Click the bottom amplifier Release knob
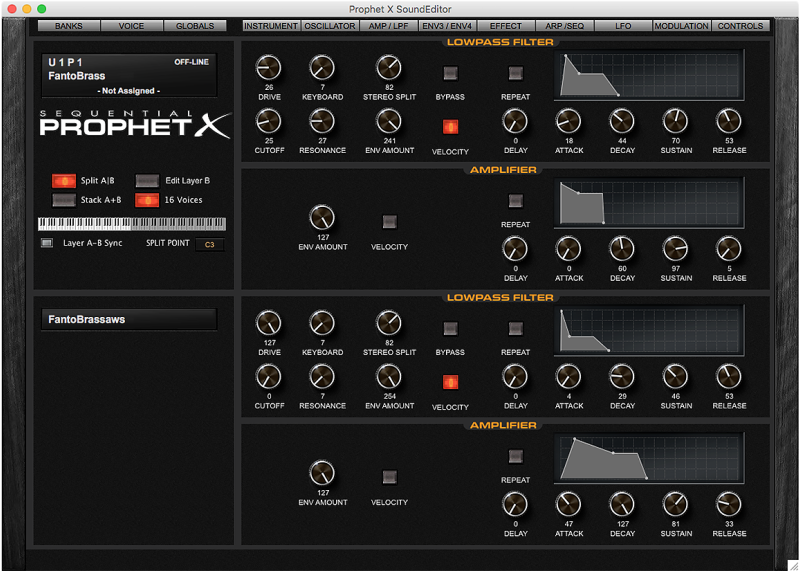 729,504
